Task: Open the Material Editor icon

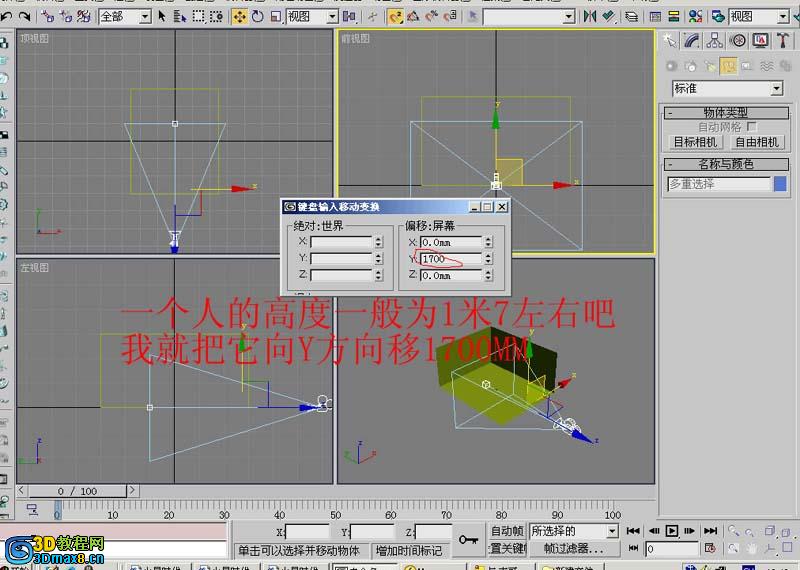Action: coord(695,17)
